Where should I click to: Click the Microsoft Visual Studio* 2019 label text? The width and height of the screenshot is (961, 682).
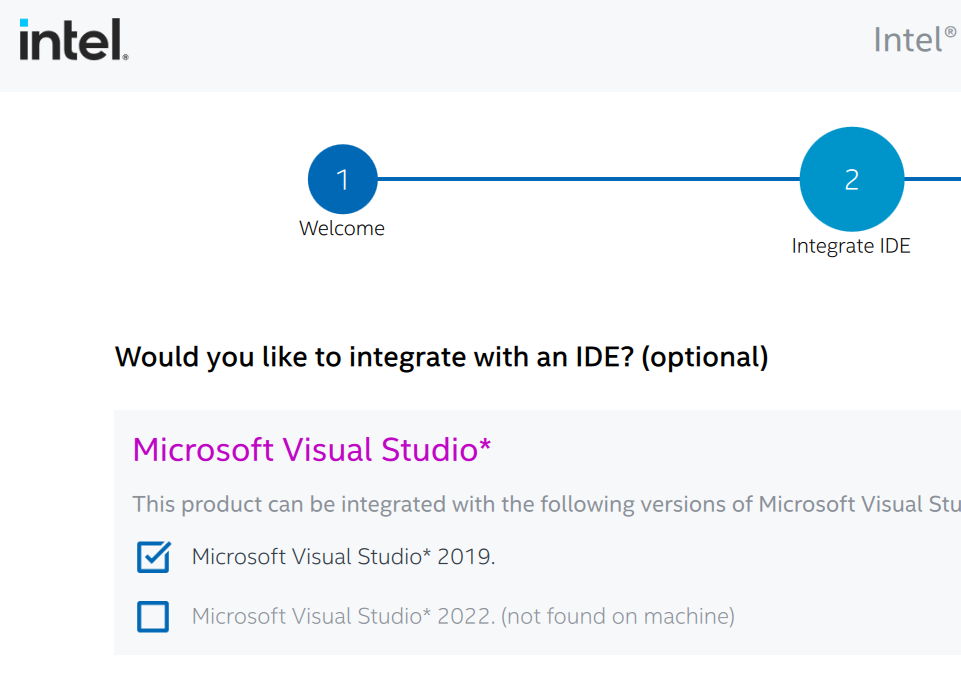click(343, 557)
